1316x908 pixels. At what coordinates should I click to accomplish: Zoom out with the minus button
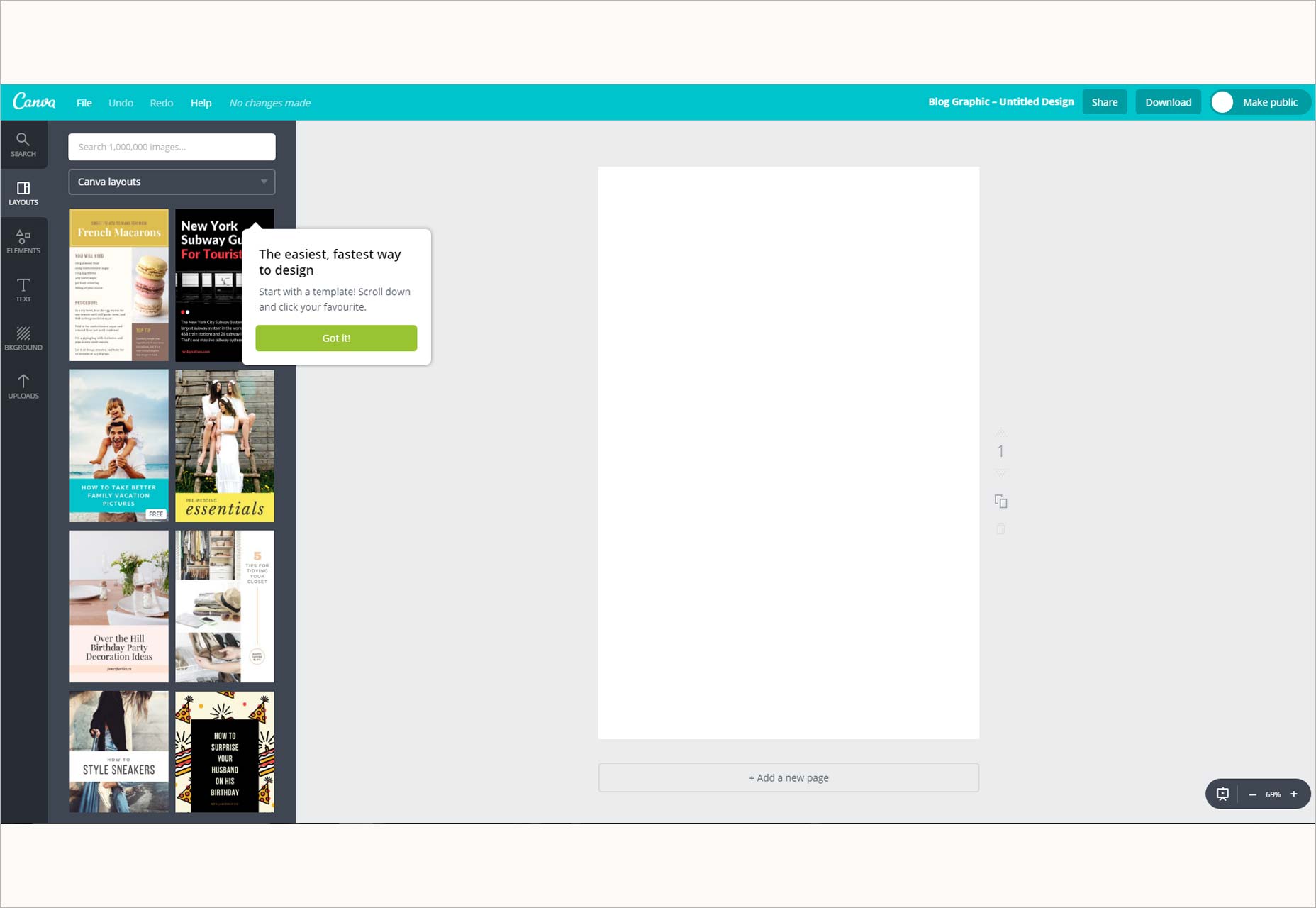pyautogui.click(x=1252, y=794)
